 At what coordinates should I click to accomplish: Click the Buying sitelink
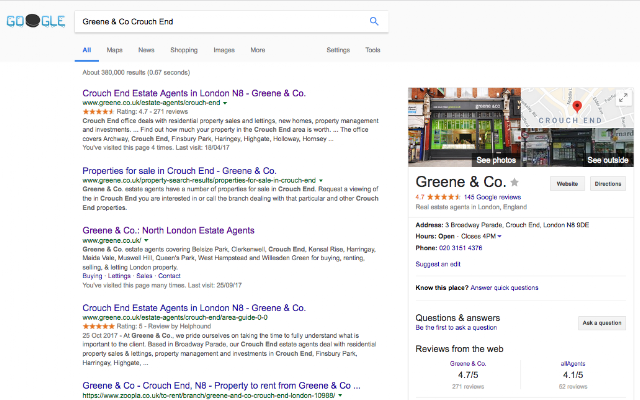tap(92, 276)
